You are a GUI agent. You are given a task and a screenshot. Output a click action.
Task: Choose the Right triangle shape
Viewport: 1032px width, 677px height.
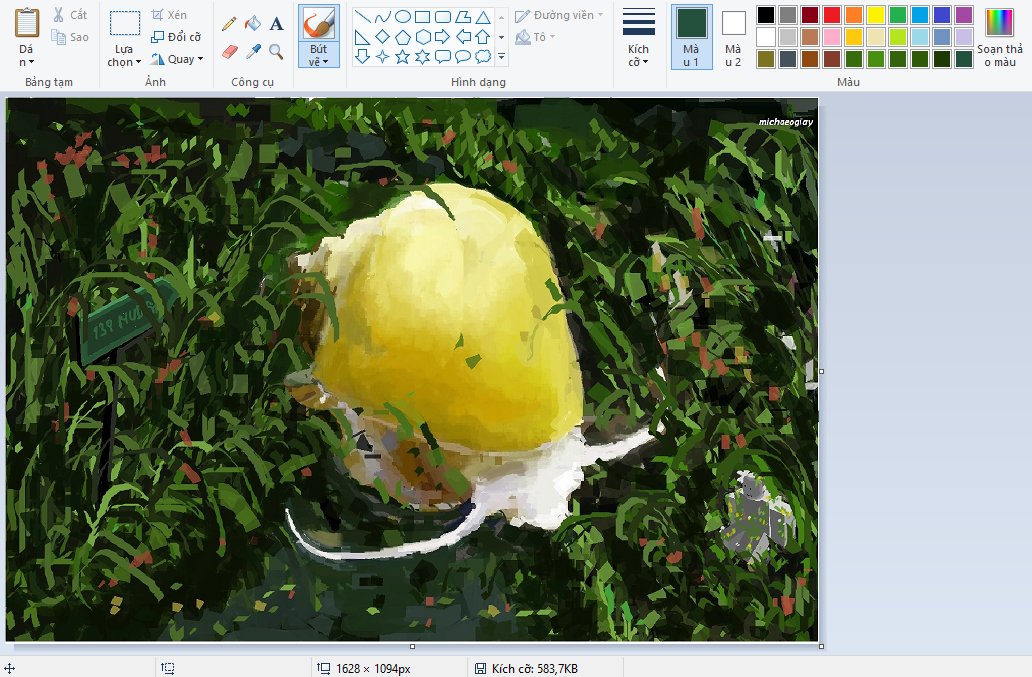coord(362,37)
